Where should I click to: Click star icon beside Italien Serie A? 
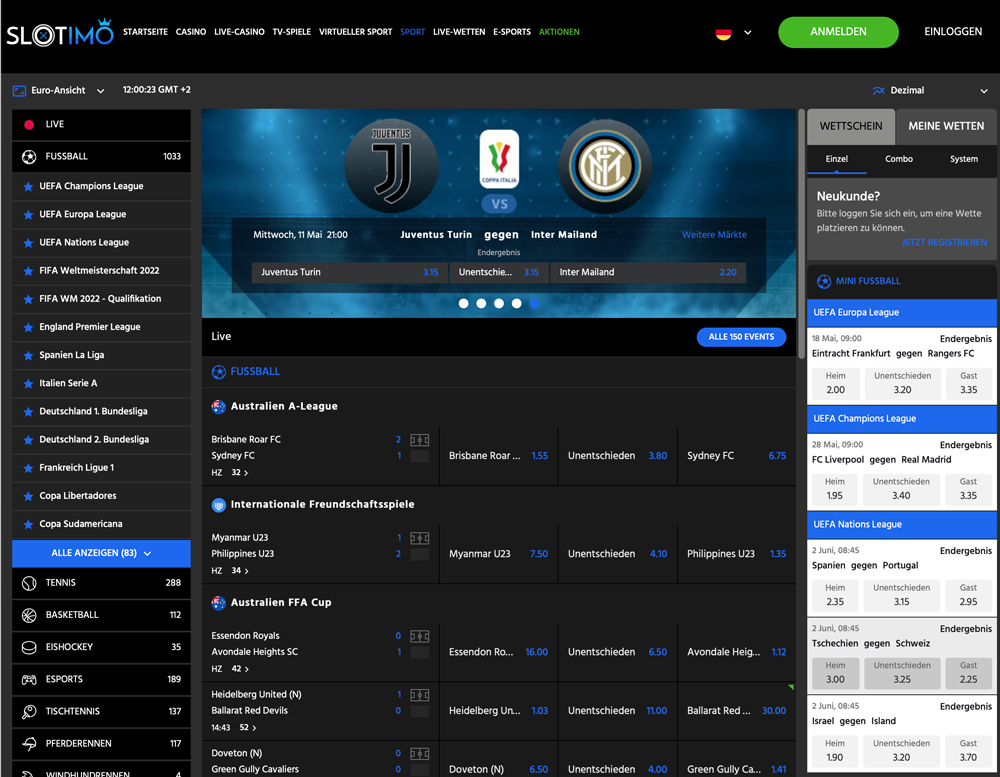coord(28,383)
